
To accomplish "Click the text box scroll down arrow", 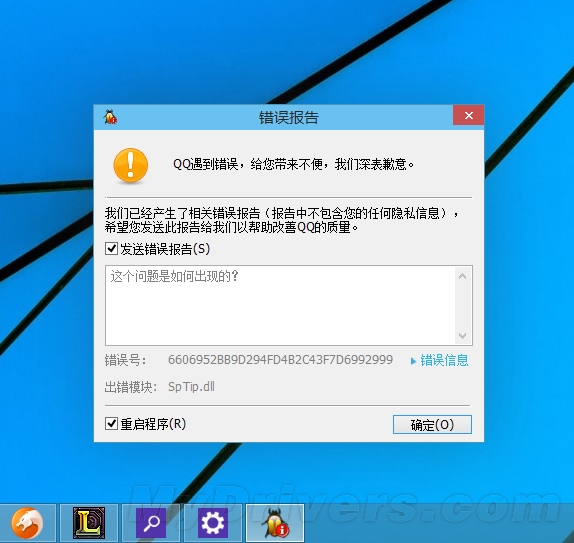I will tap(462, 335).
